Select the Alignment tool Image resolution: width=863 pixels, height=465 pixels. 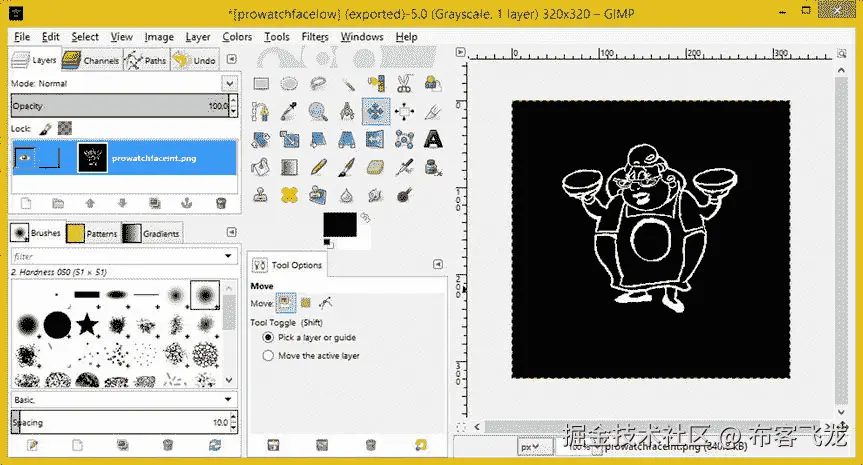(405, 112)
